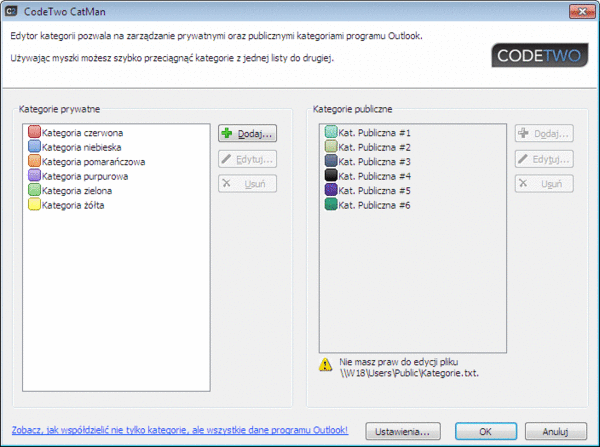Viewport: 600px width, 447px height.
Task: Select Kat. Publiczna #1 text
Action: tap(374, 133)
